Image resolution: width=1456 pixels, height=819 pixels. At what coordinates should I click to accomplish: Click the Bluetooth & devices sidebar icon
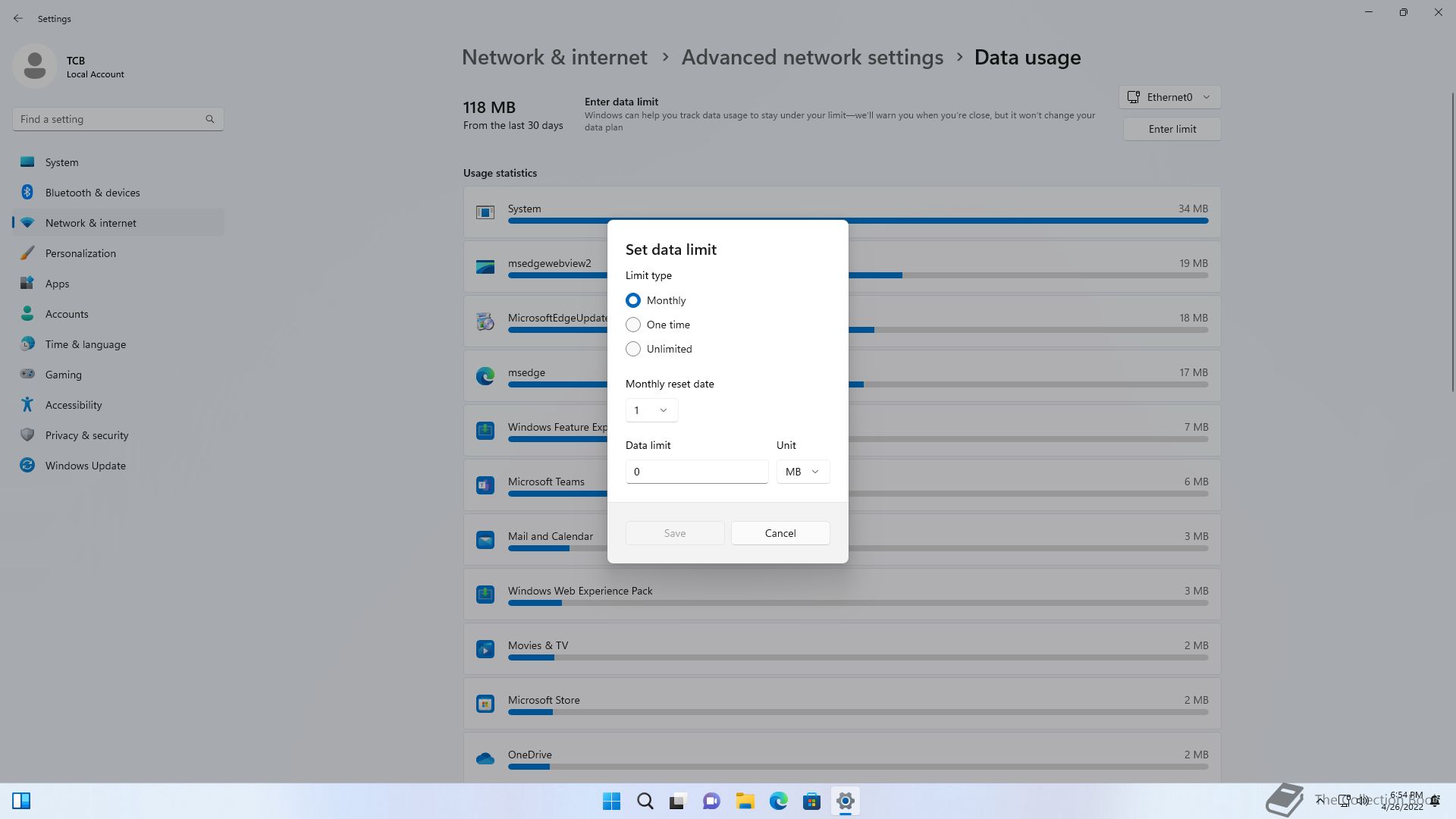point(27,193)
